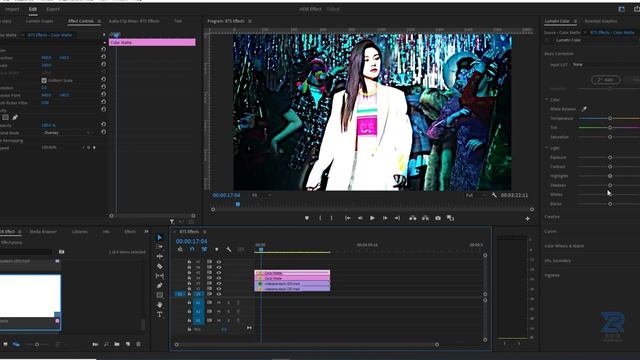Open the Export workspace tab
The width and height of the screenshot is (640, 360).
pos(53,9)
